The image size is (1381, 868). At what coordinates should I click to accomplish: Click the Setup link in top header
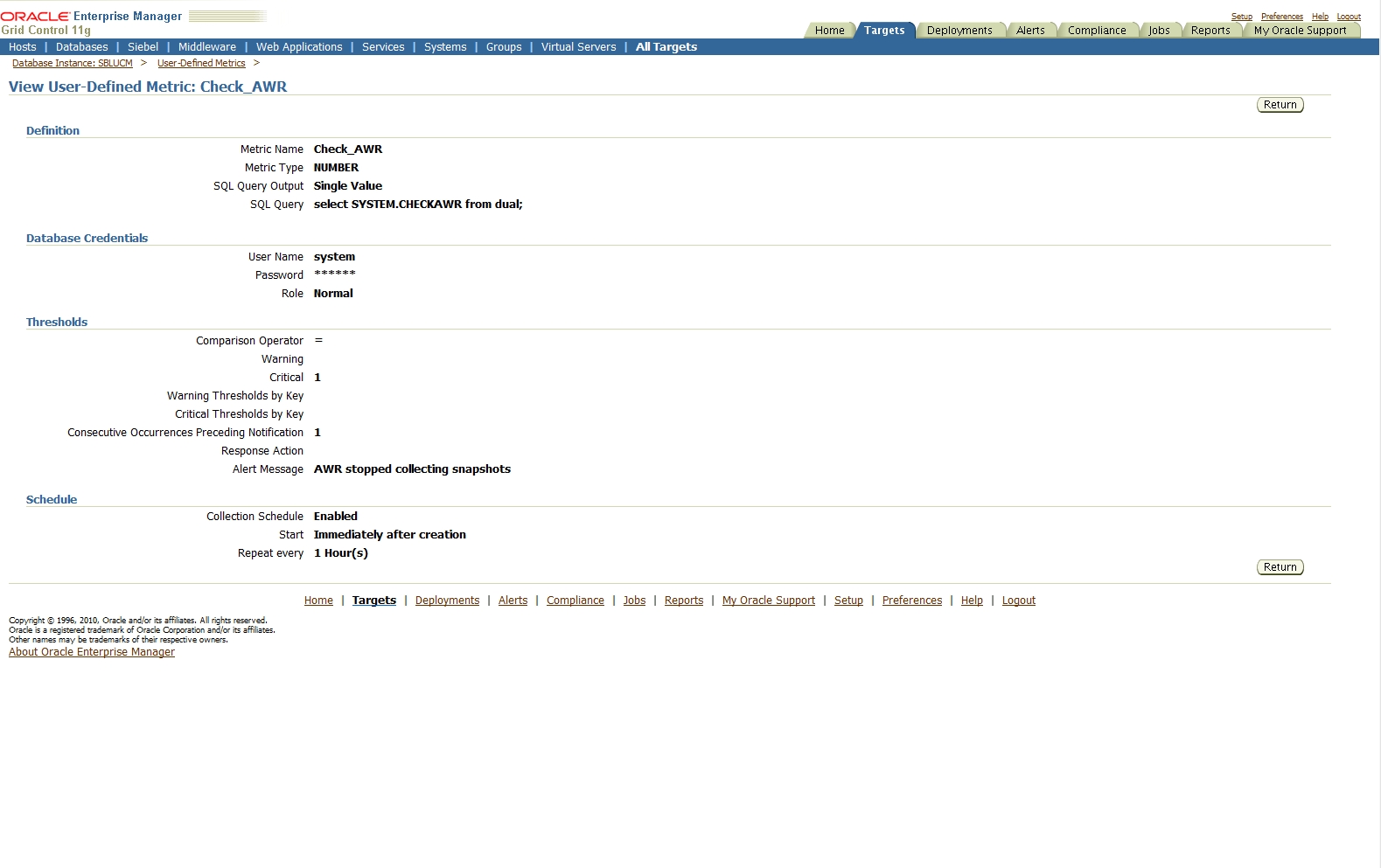click(1241, 17)
